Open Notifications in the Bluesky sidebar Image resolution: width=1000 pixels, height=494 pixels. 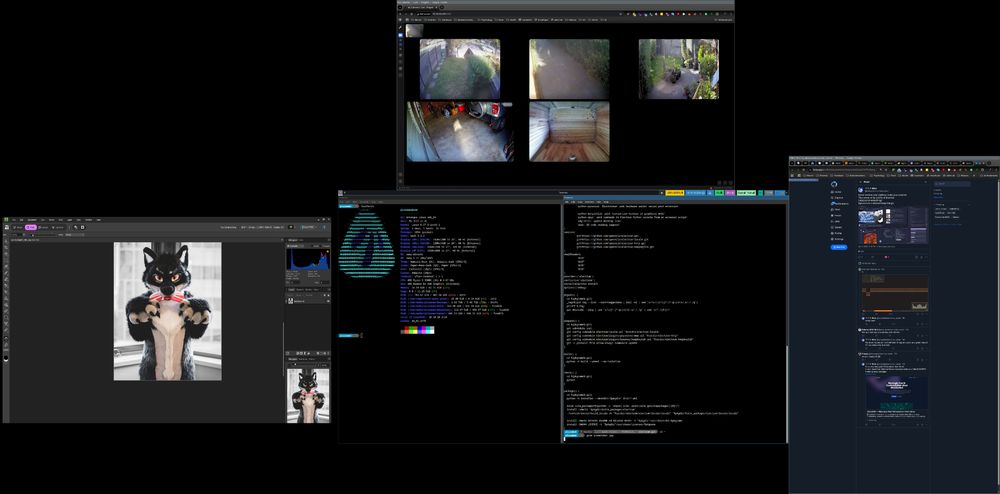click(841, 203)
